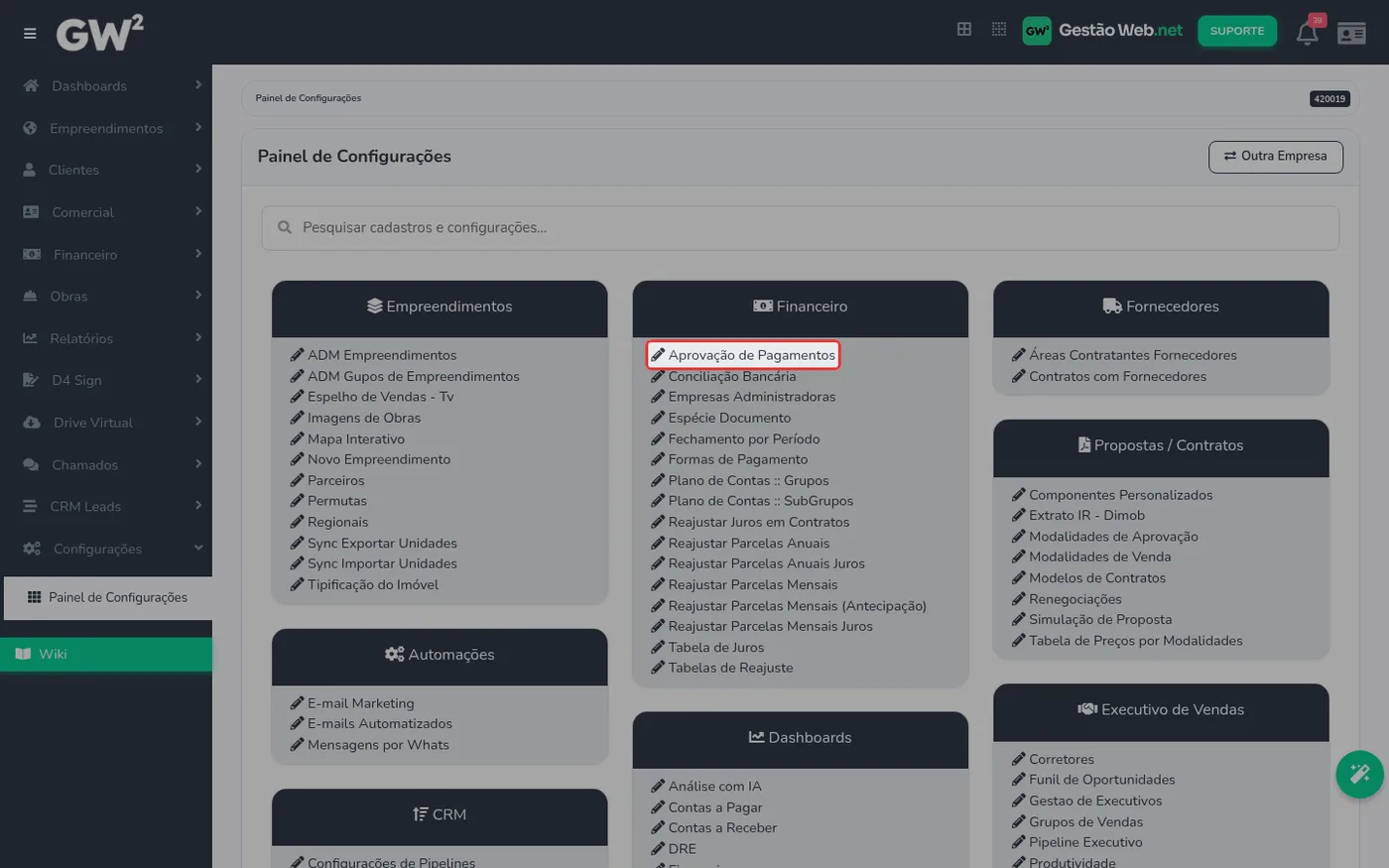Click the small dotted grid icon
1389x868 pixels.
(x=999, y=30)
